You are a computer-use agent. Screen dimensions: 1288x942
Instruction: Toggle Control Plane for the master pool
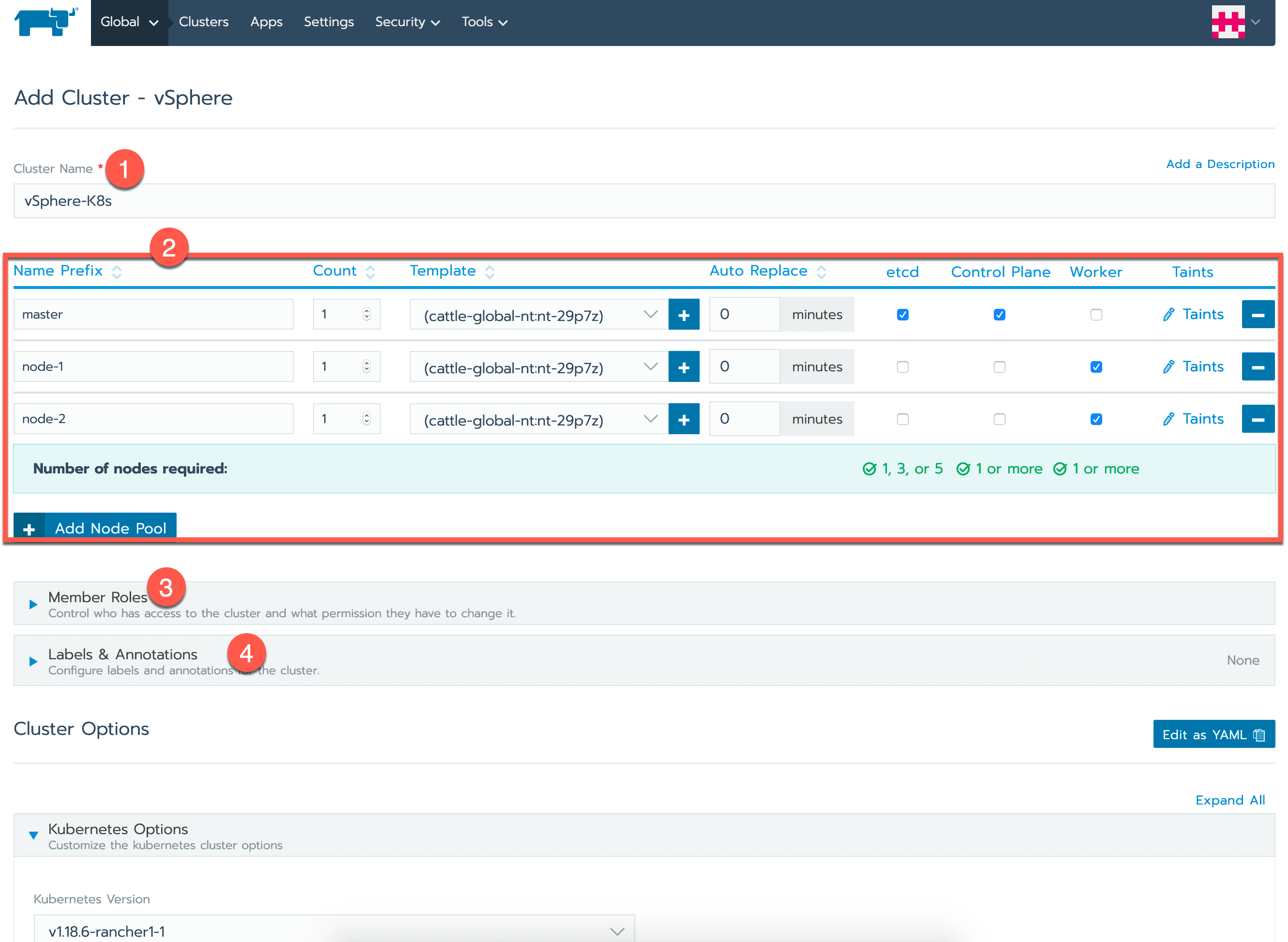(x=999, y=315)
